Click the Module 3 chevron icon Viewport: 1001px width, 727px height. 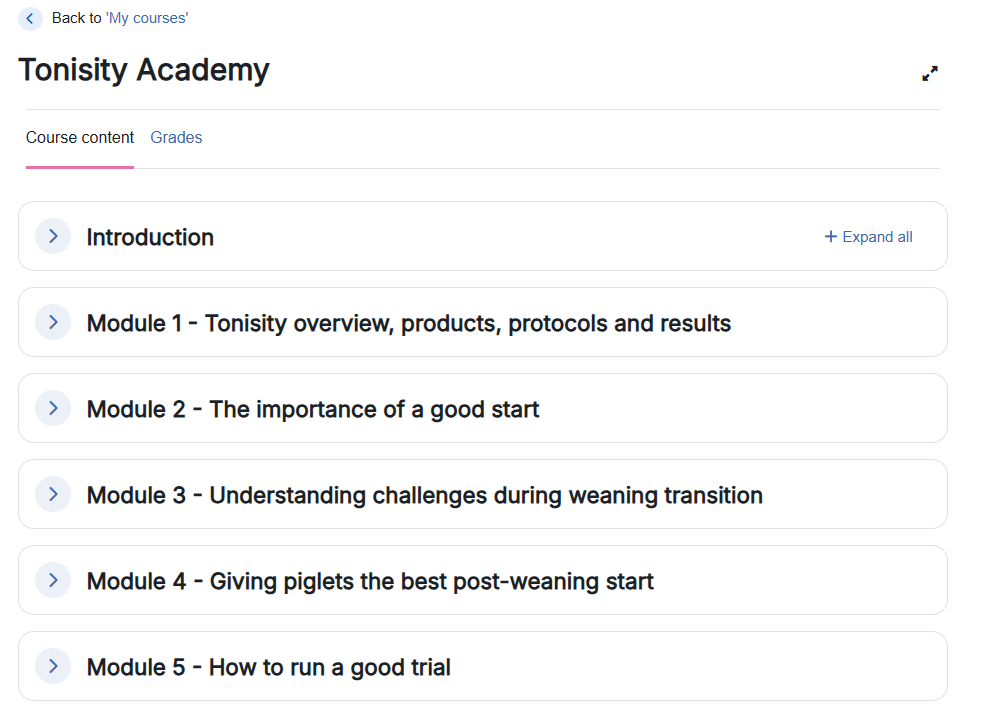[53, 494]
